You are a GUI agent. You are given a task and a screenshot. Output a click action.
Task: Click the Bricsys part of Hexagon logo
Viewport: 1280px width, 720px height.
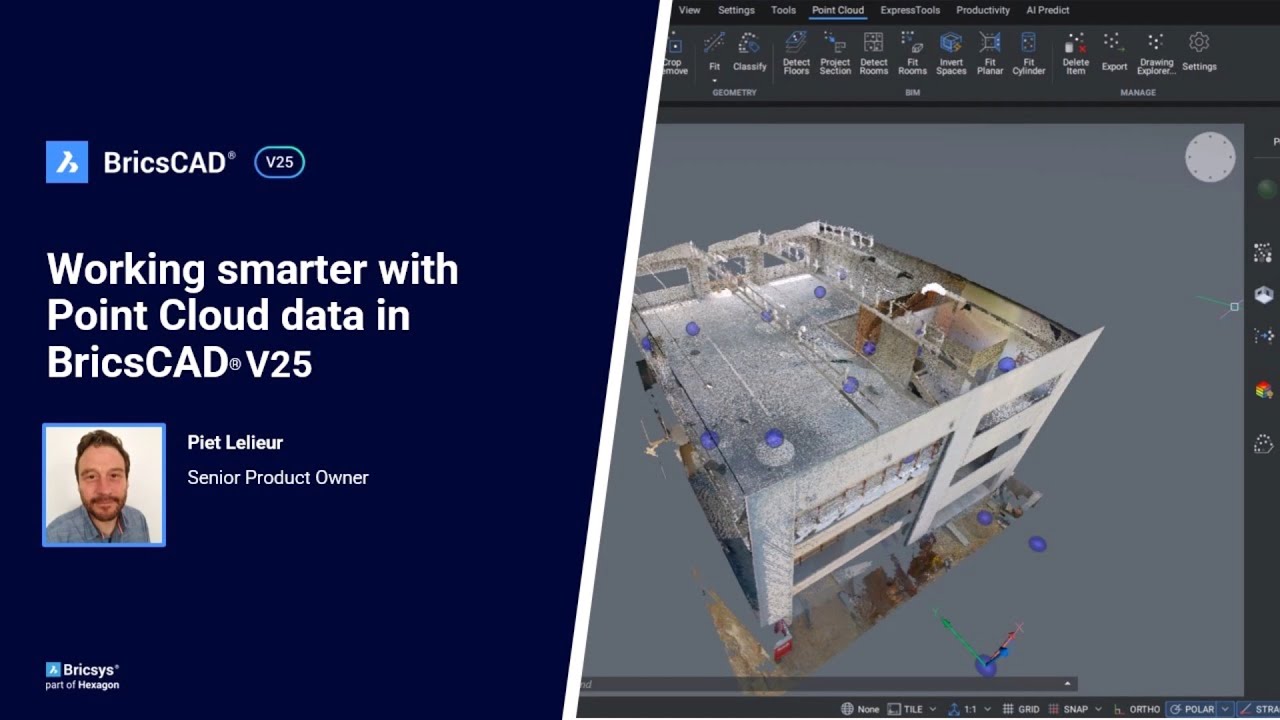coord(82,676)
